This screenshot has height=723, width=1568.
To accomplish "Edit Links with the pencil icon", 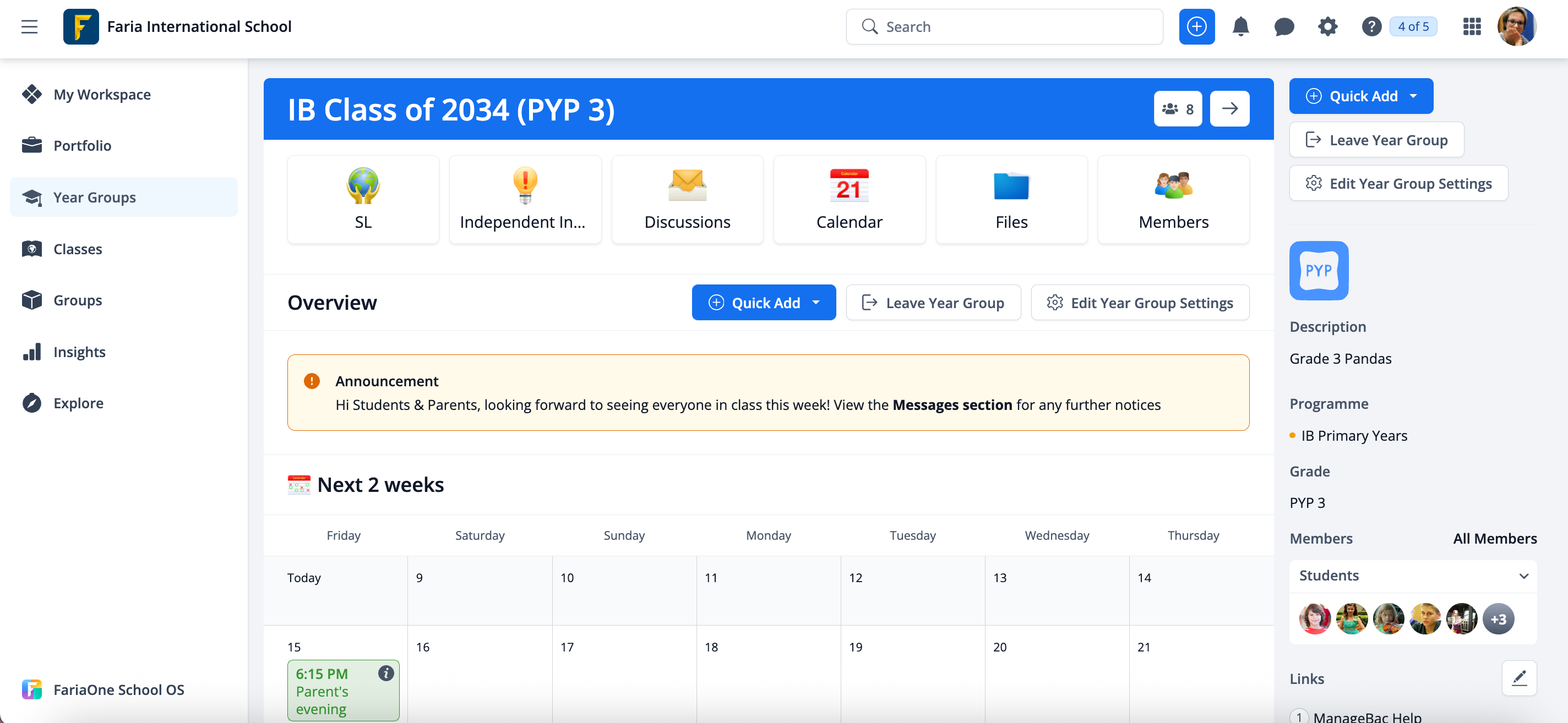I will click(x=1518, y=678).
